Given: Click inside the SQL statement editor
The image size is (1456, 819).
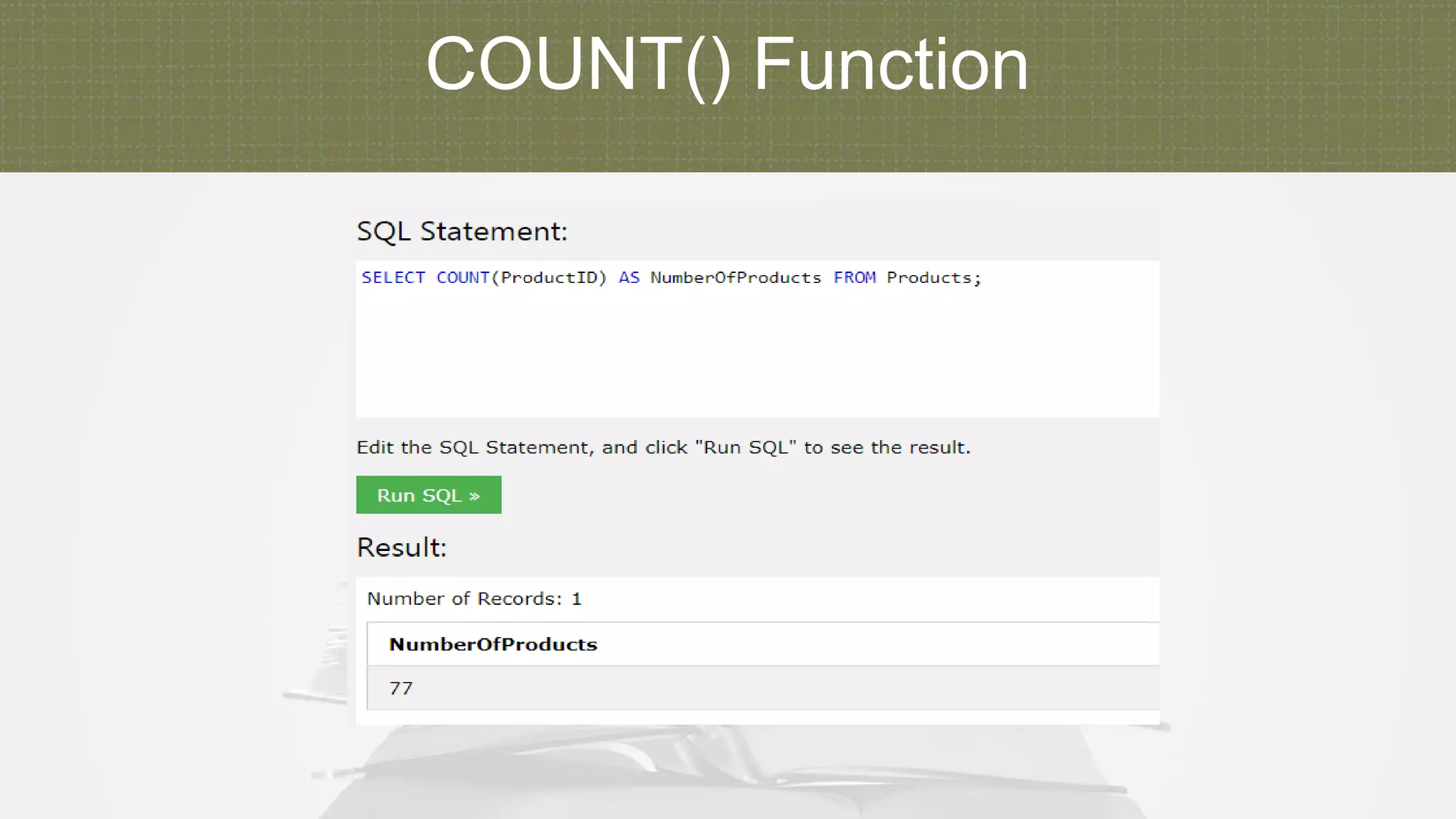Looking at the screenshot, I should pyautogui.click(x=757, y=339).
